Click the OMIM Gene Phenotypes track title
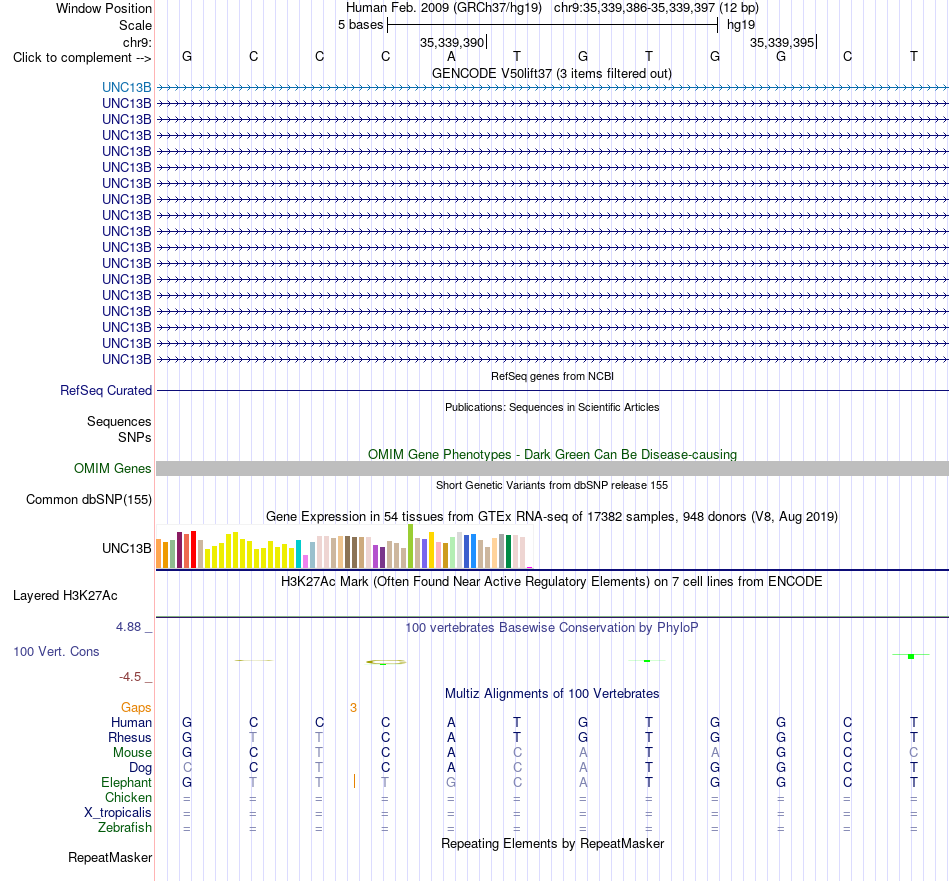The image size is (950, 881). (552, 454)
